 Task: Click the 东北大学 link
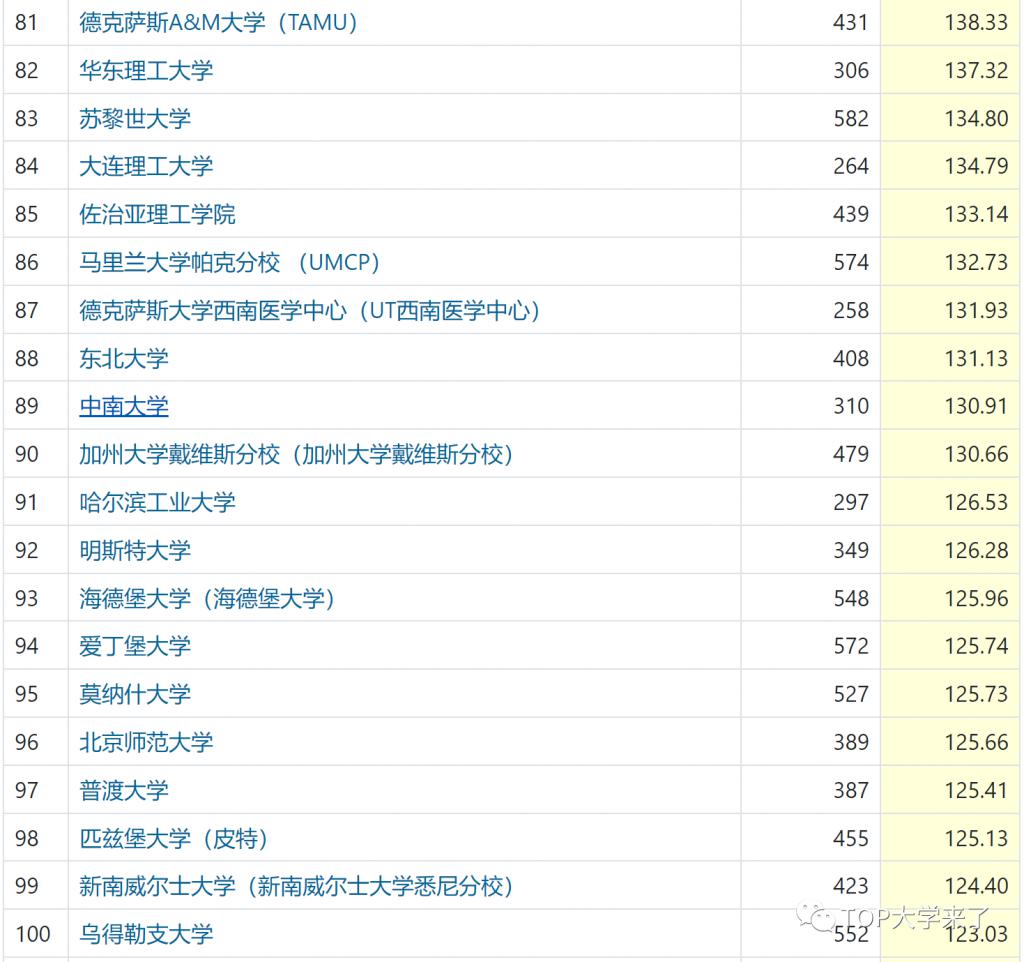click(124, 358)
